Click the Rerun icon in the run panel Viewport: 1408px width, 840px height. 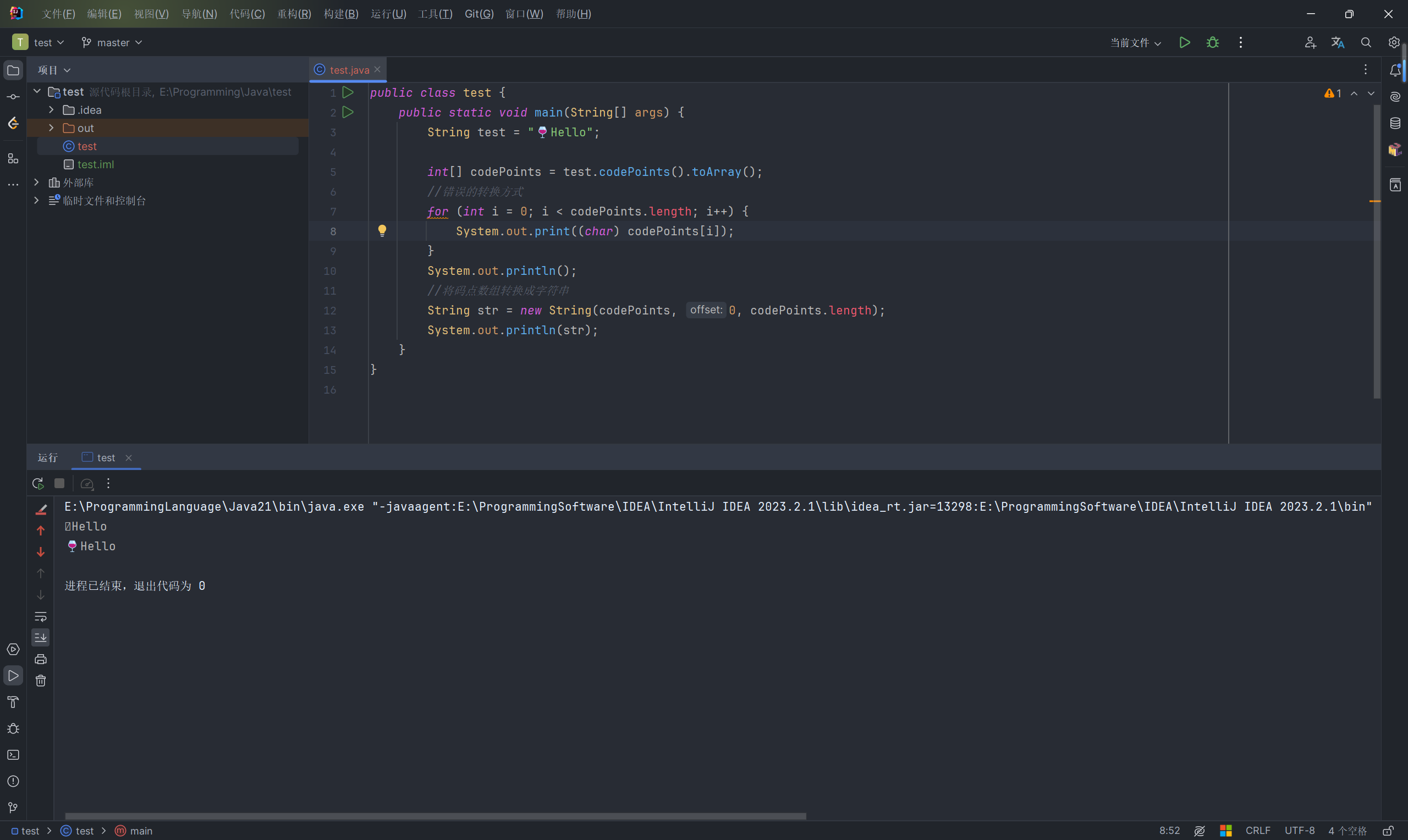pyautogui.click(x=38, y=483)
